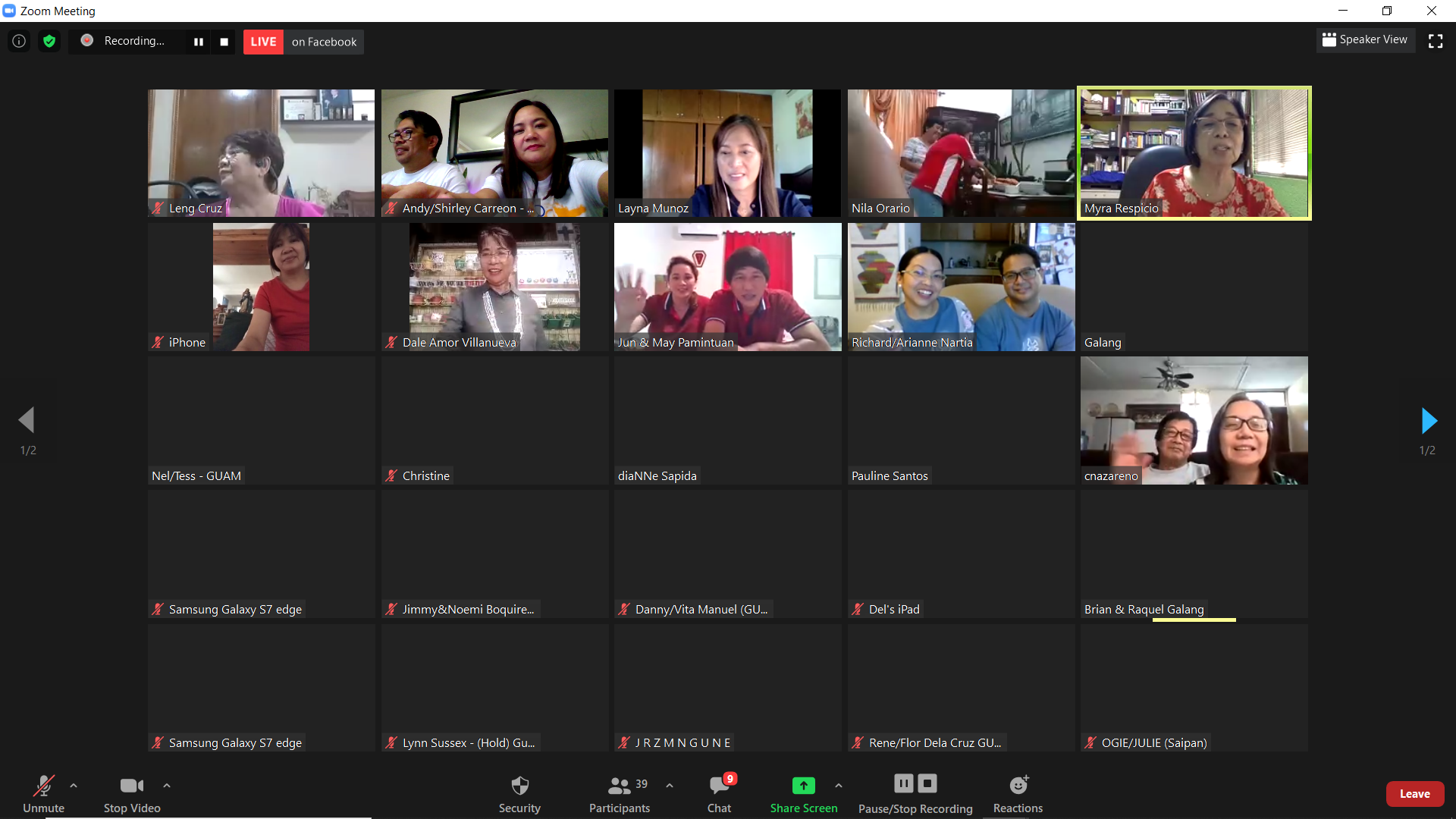
Task: Click the LIVE on Facebook indicator
Action: click(x=303, y=42)
